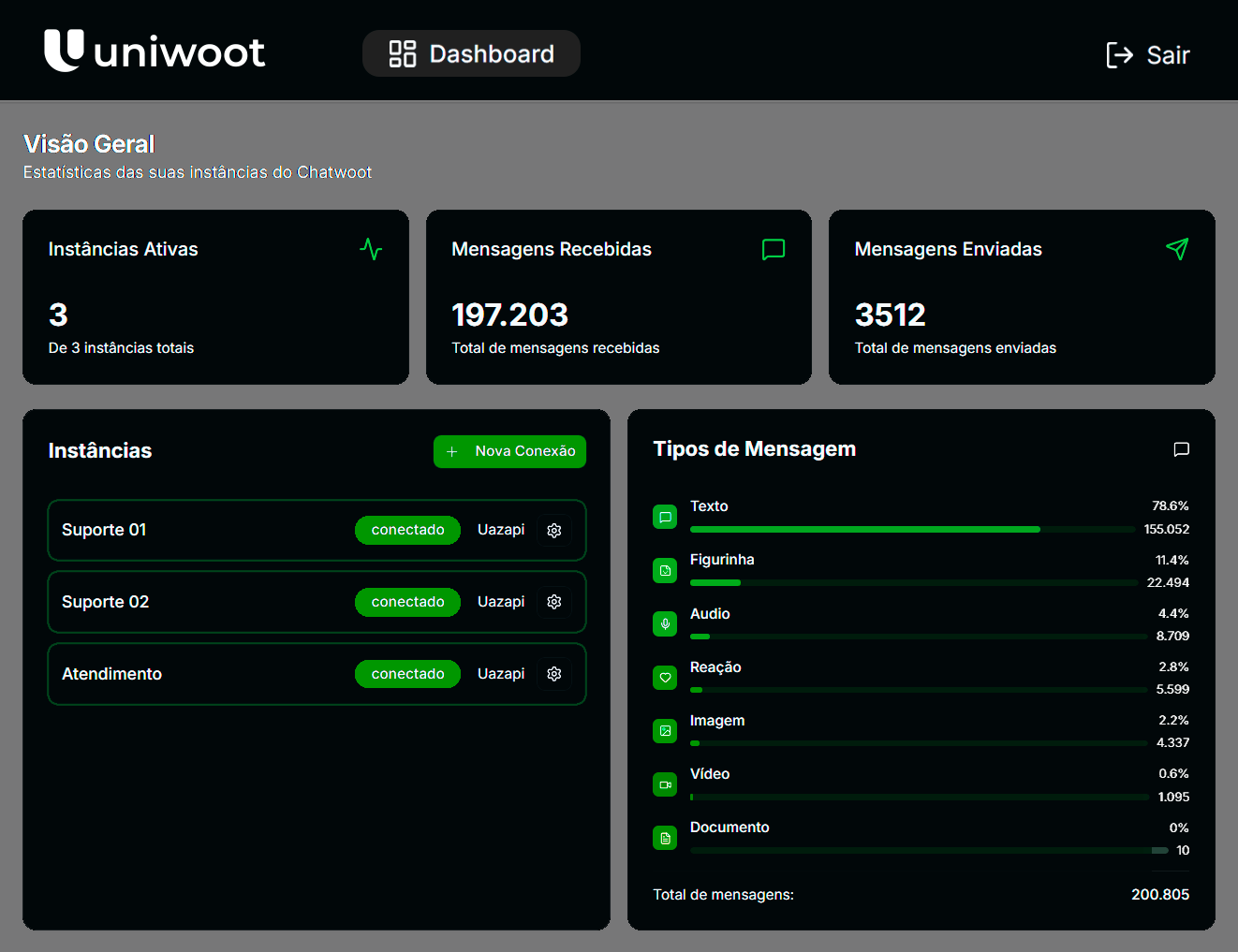Click the chat icon on Tipos de Mensagem panel
The width and height of the screenshot is (1238, 952).
(1181, 449)
